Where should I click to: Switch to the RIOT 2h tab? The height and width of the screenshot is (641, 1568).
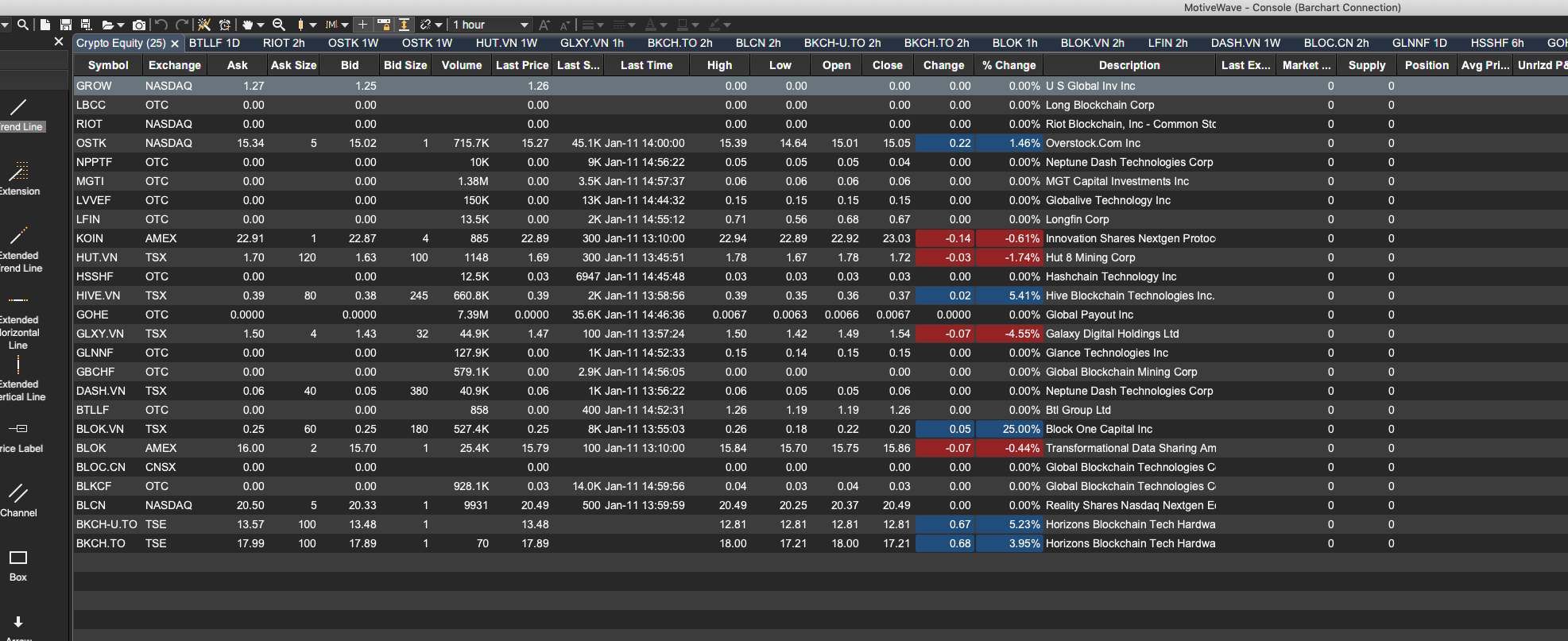coord(284,43)
